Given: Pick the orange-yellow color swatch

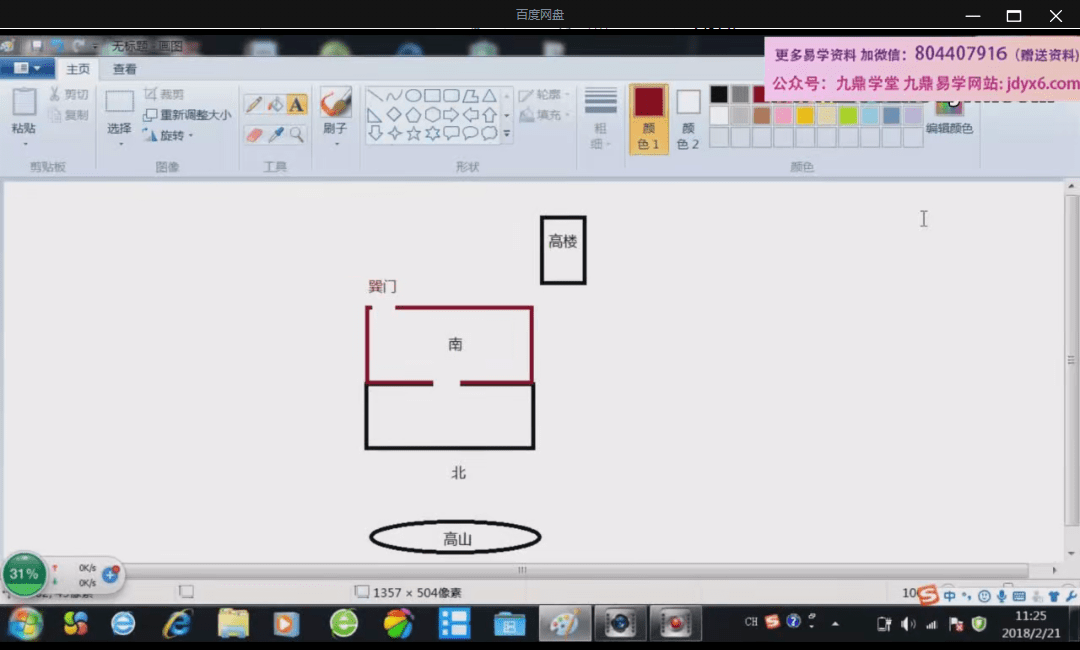Looking at the screenshot, I should coord(804,115).
